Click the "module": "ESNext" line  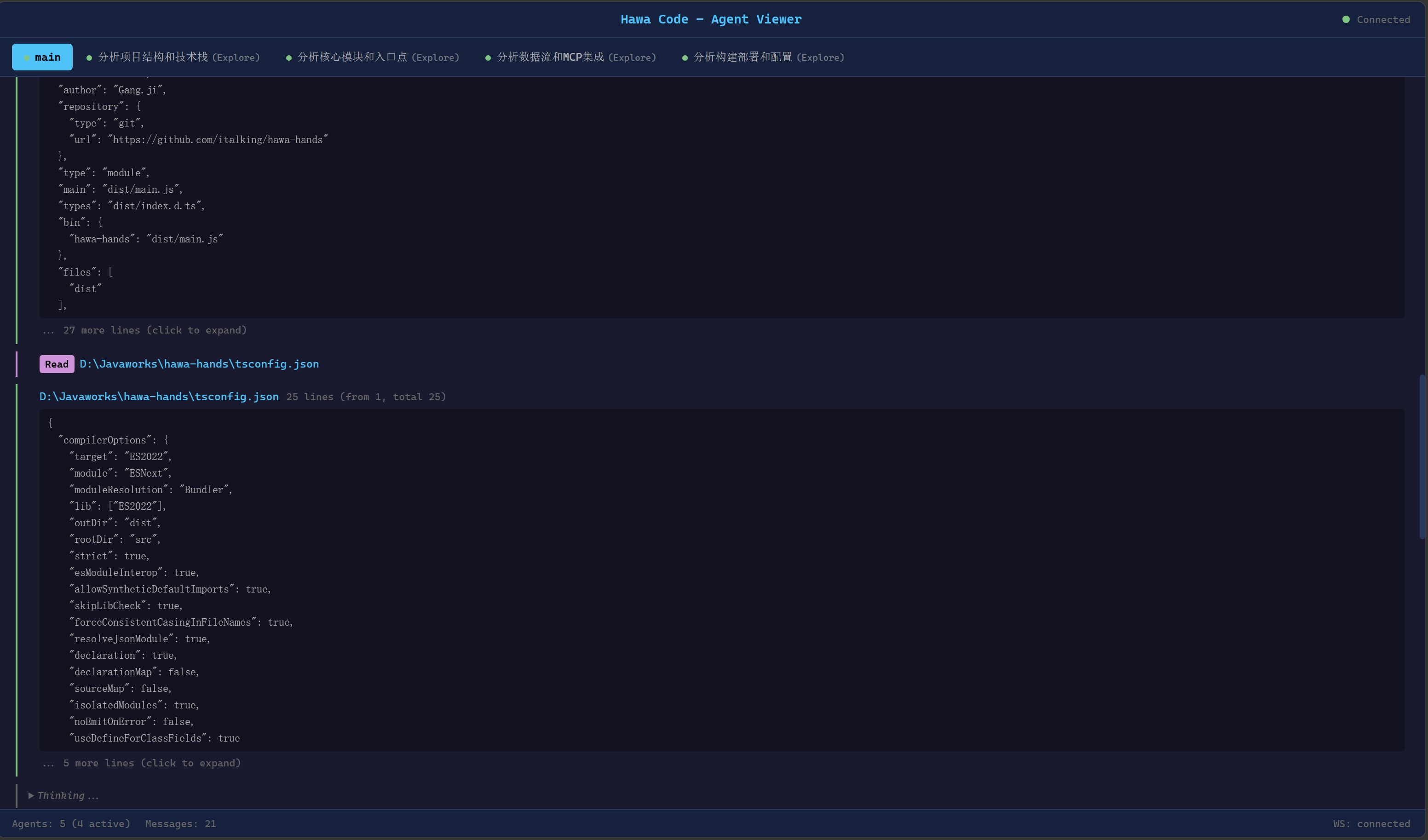pos(120,473)
